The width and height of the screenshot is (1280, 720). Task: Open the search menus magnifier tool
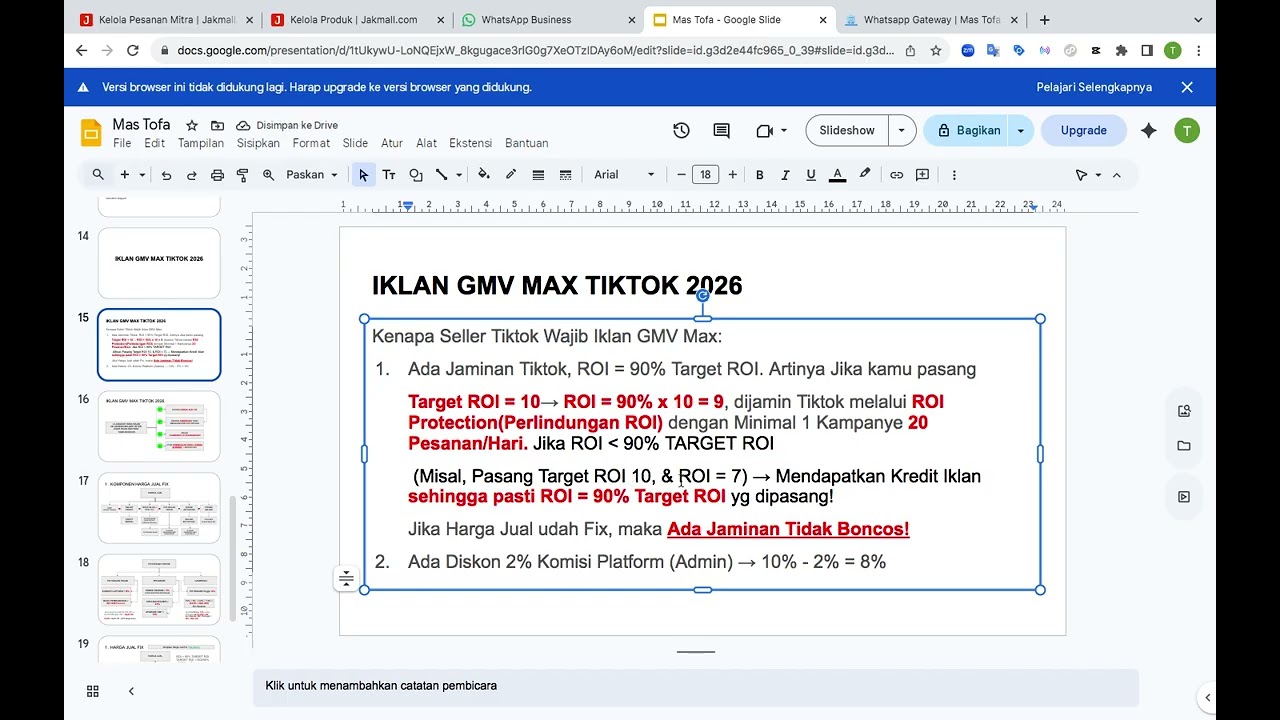(98, 175)
